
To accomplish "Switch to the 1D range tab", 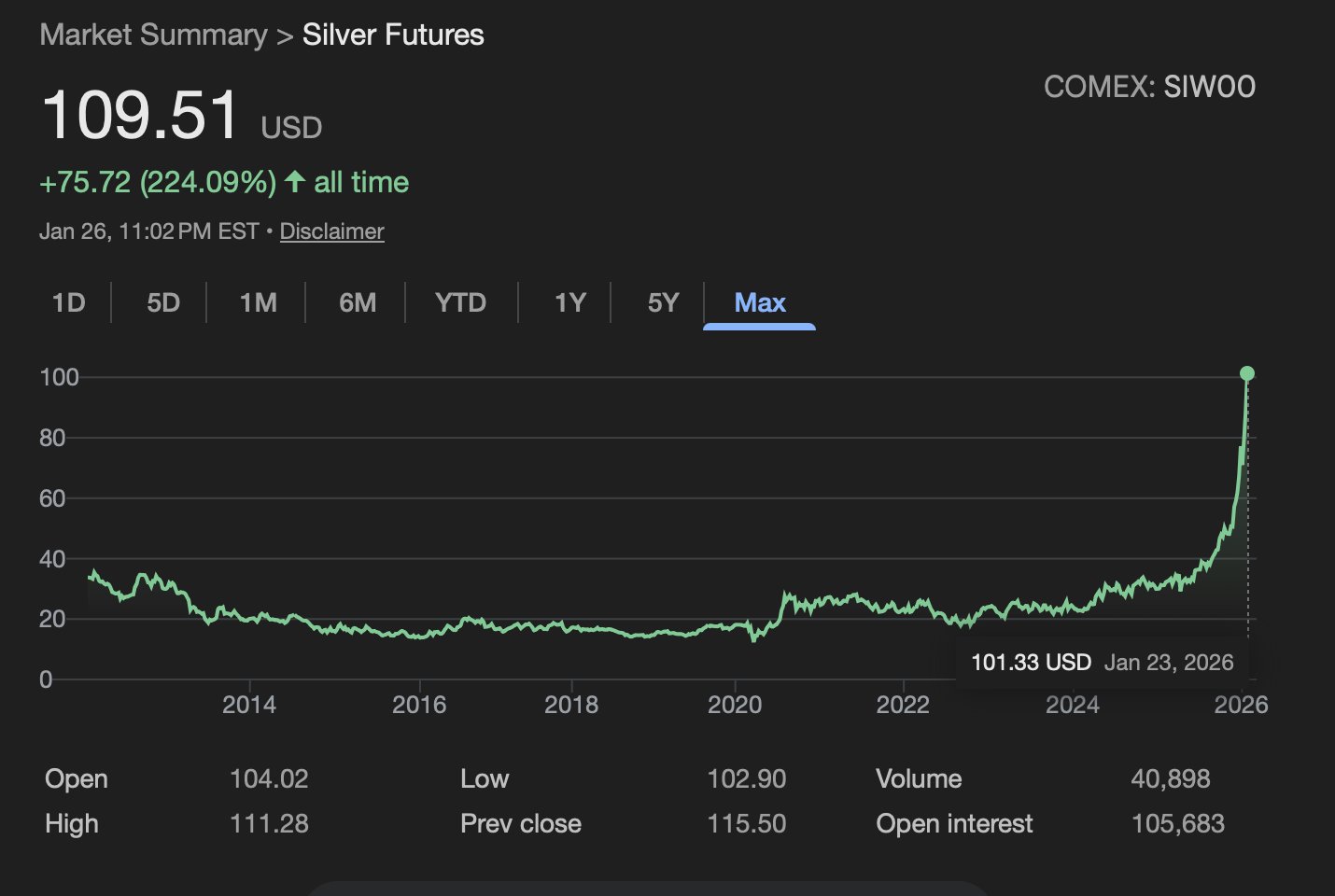I will [68, 303].
